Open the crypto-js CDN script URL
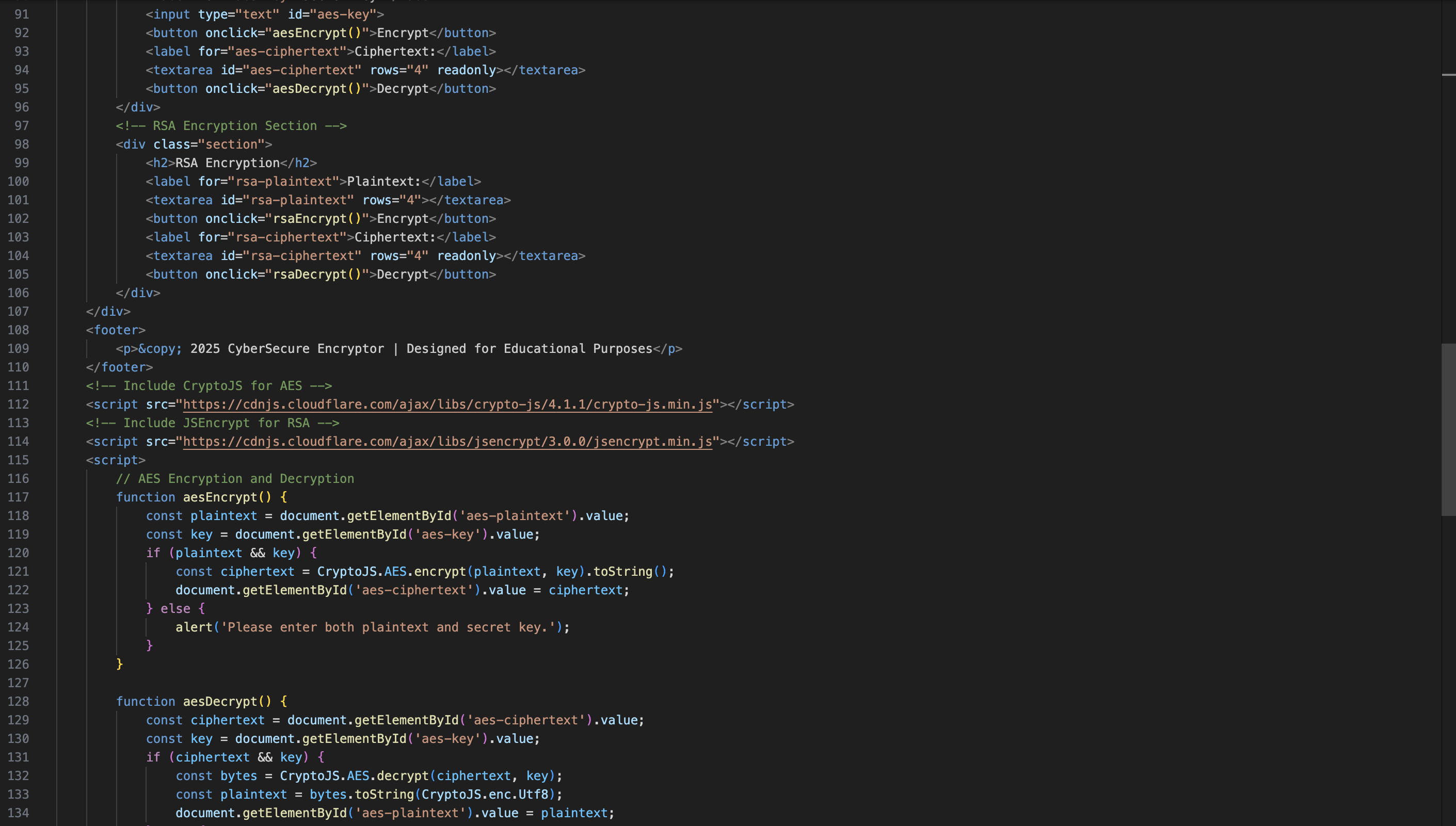1456x826 pixels. pos(447,404)
